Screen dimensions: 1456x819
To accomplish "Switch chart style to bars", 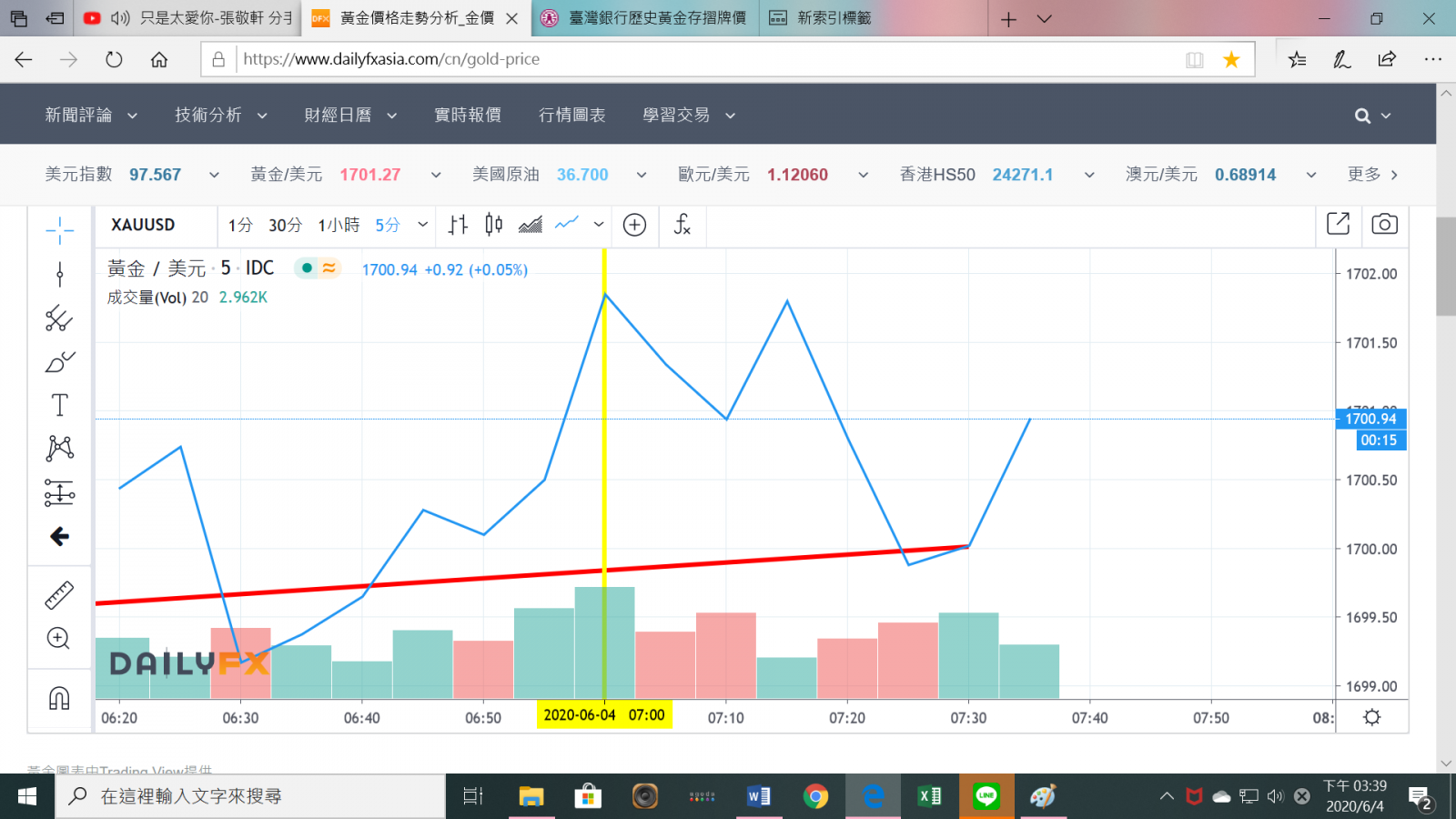I will (458, 225).
